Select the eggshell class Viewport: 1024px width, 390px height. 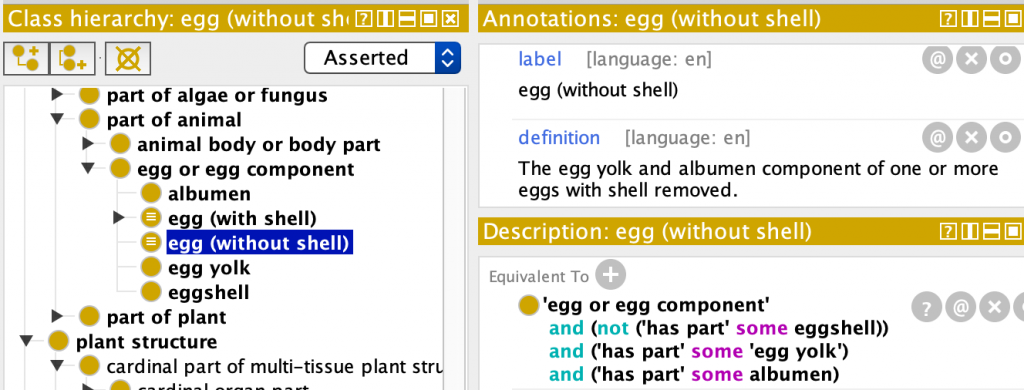coord(208,292)
